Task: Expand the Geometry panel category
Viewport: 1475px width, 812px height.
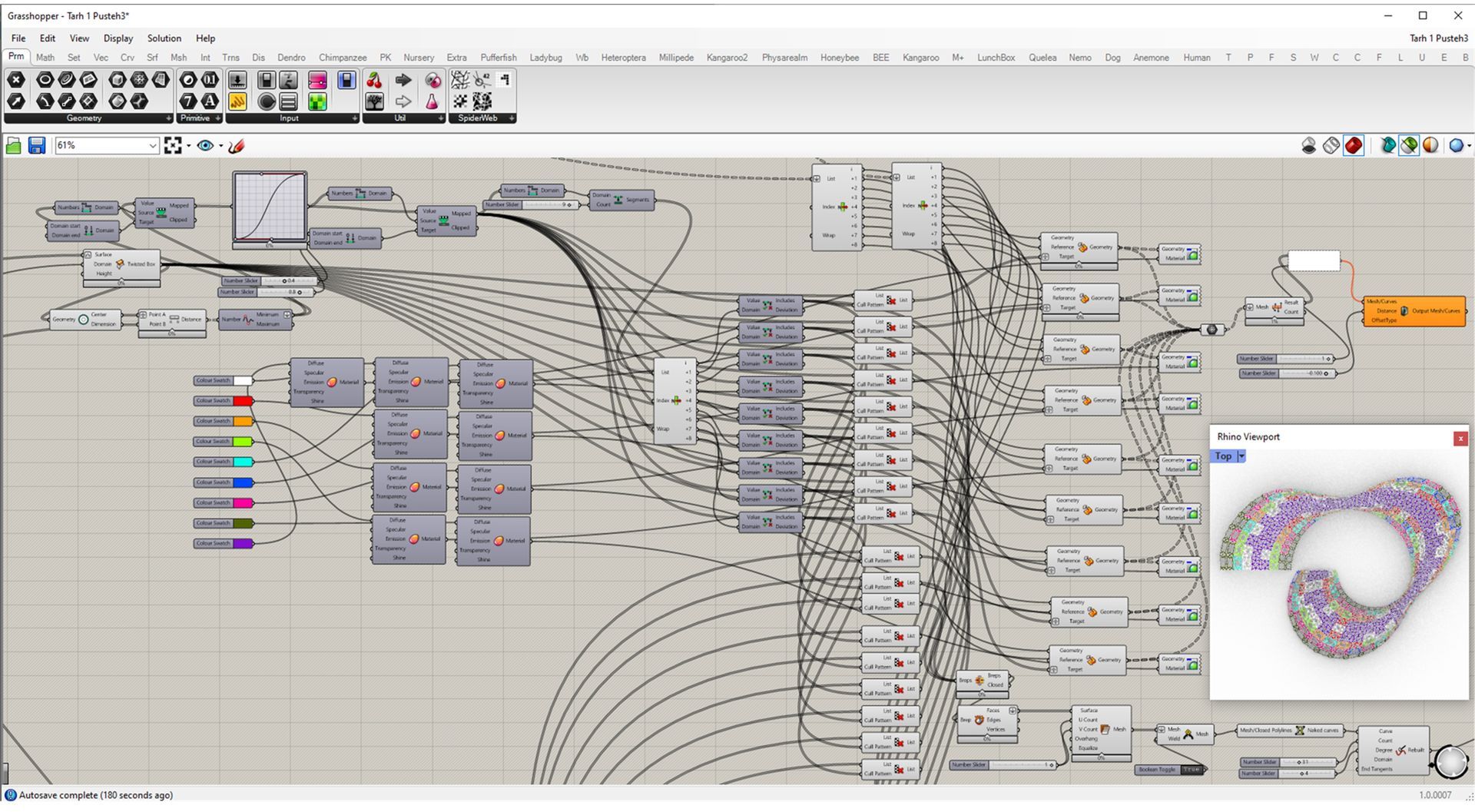Action: point(168,118)
